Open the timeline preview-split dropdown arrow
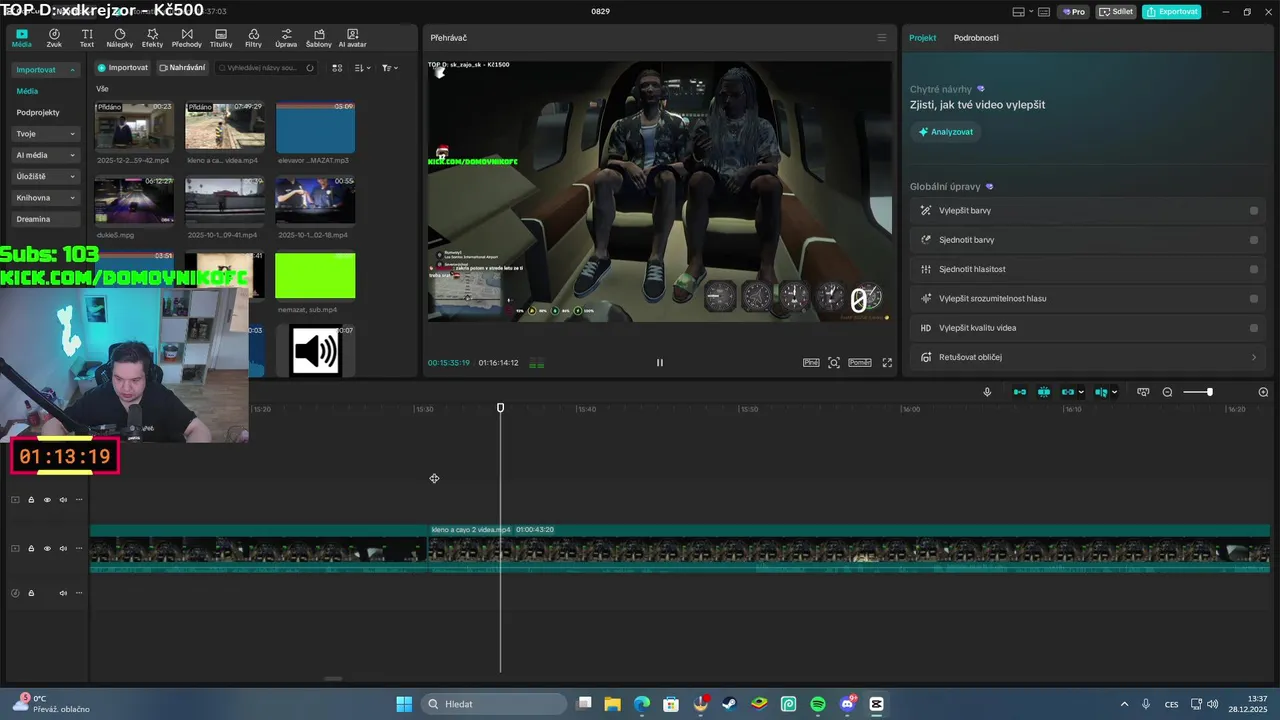The height and width of the screenshot is (720, 1280). (x=1114, y=392)
